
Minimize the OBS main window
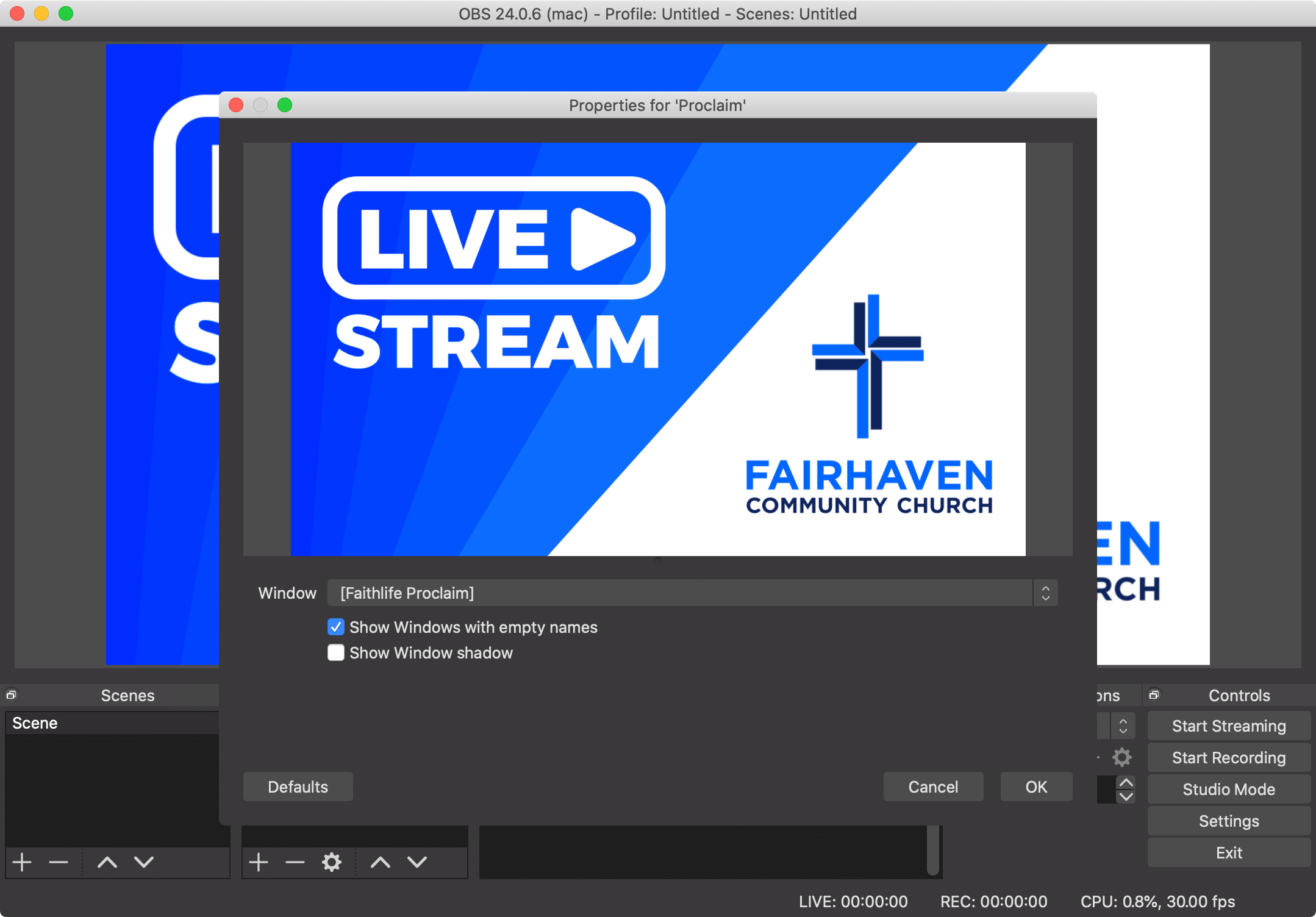pyautogui.click(x=41, y=13)
